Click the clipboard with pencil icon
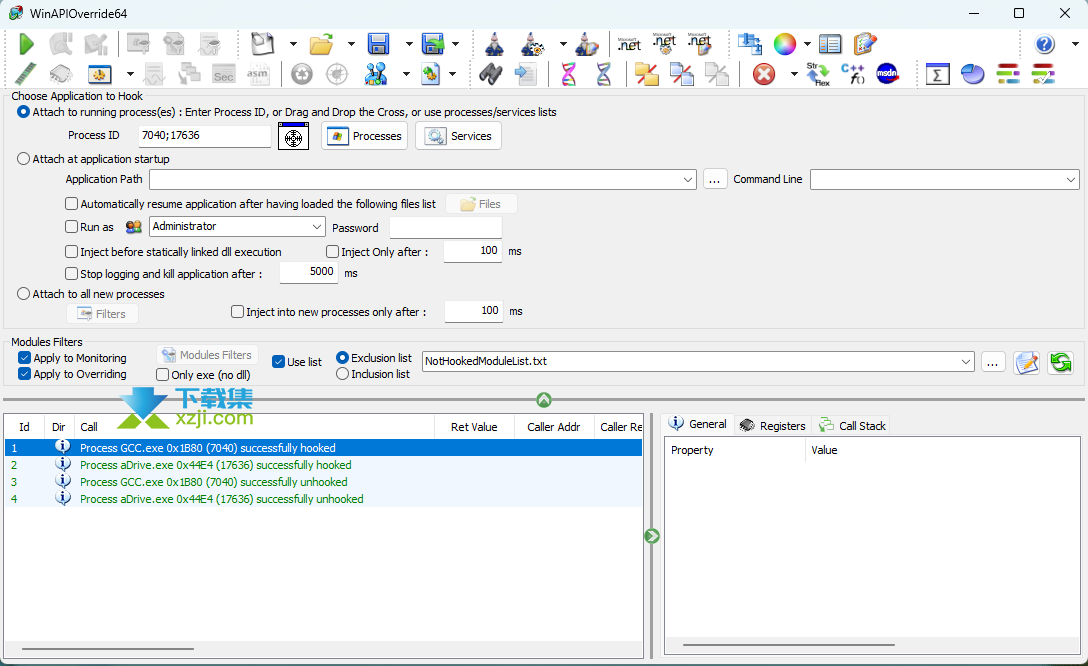 coord(865,44)
